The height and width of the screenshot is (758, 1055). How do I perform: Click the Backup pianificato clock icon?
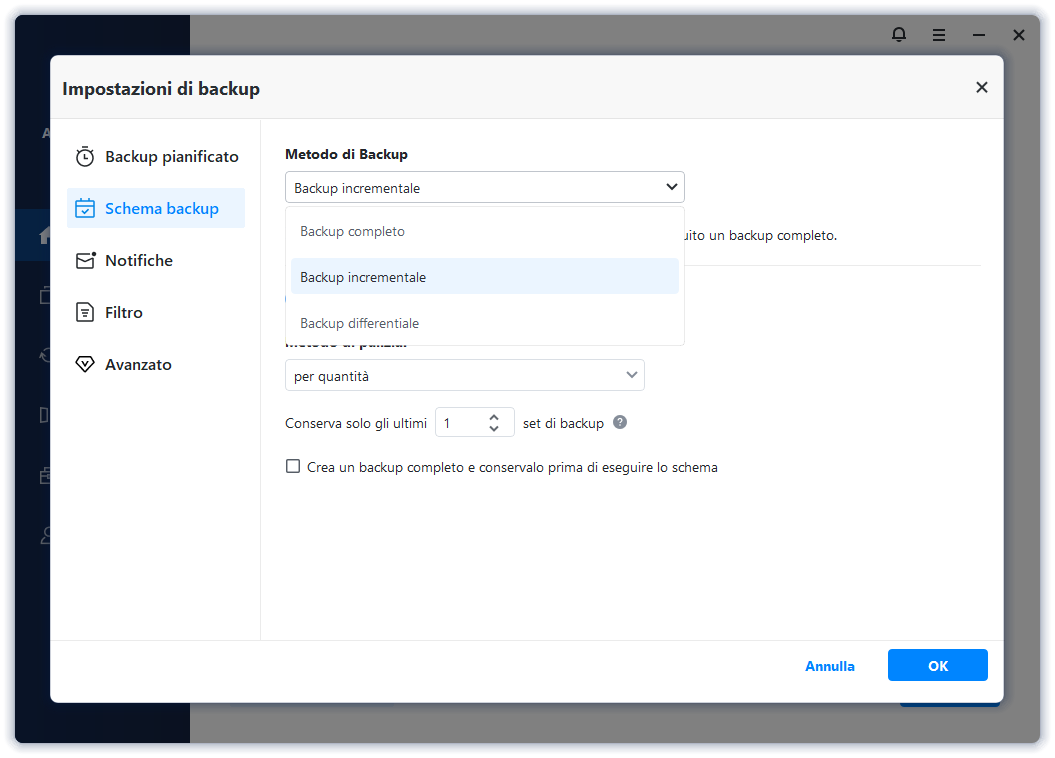point(85,157)
